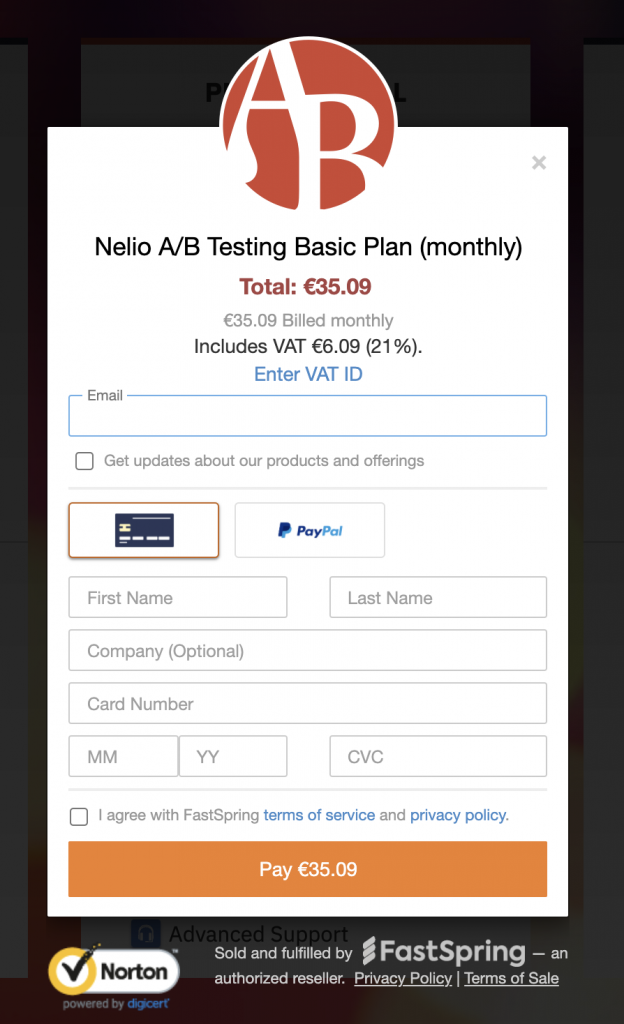Click the CVC security code field
Screen dimensions: 624x1024
[438, 756]
